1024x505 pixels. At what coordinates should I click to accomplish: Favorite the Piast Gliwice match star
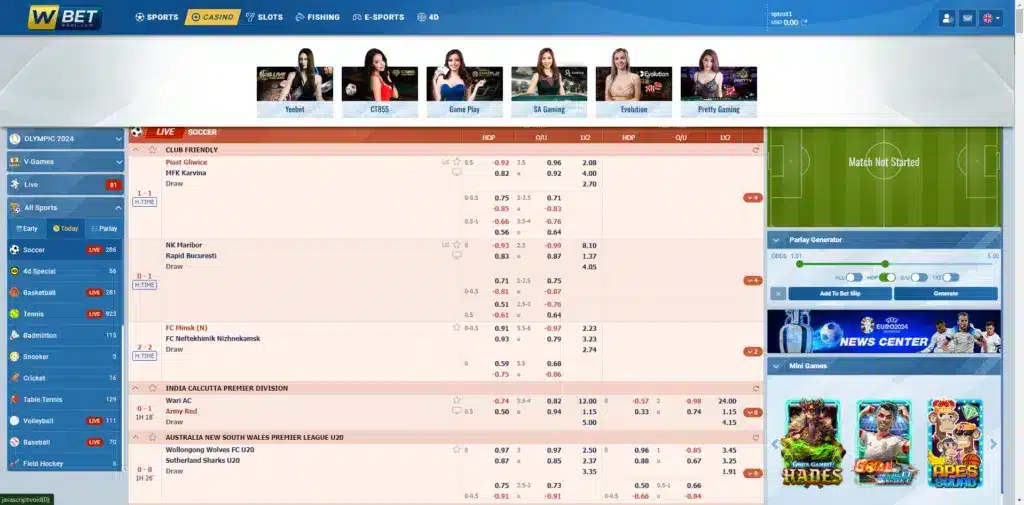pos(457,162)
